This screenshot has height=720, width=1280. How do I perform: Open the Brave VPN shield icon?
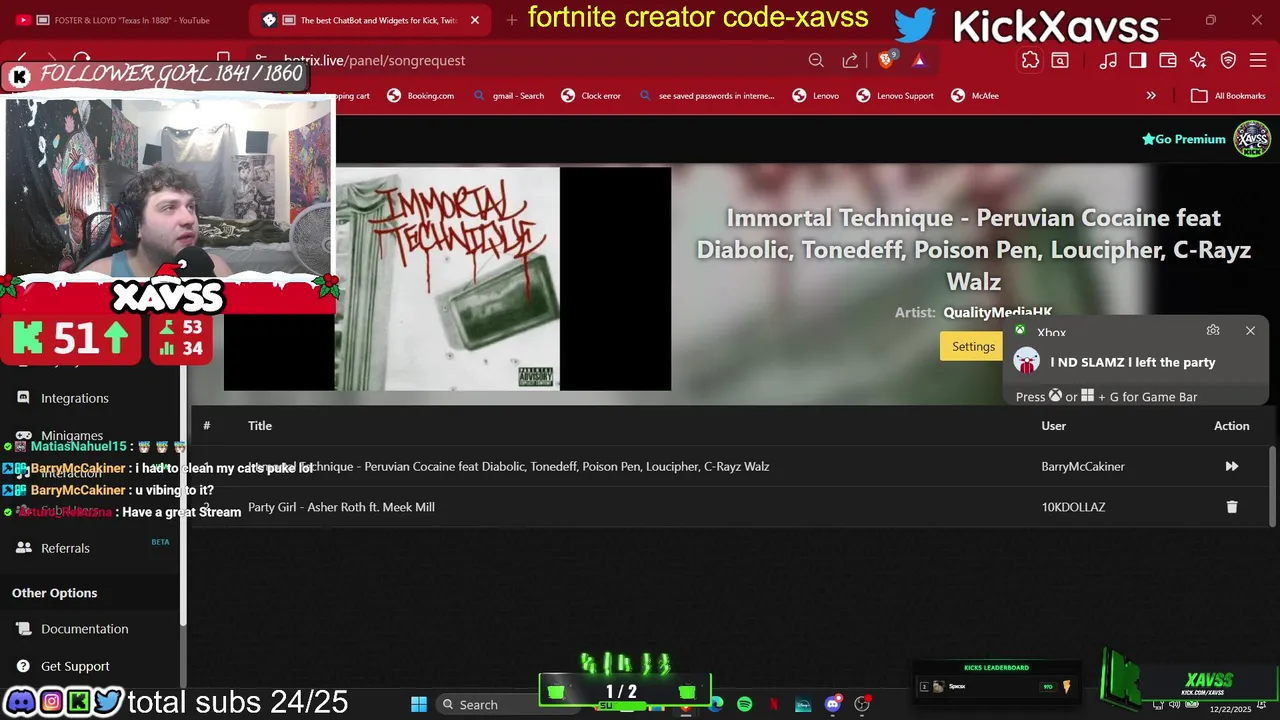click(x=1229, y=60)
